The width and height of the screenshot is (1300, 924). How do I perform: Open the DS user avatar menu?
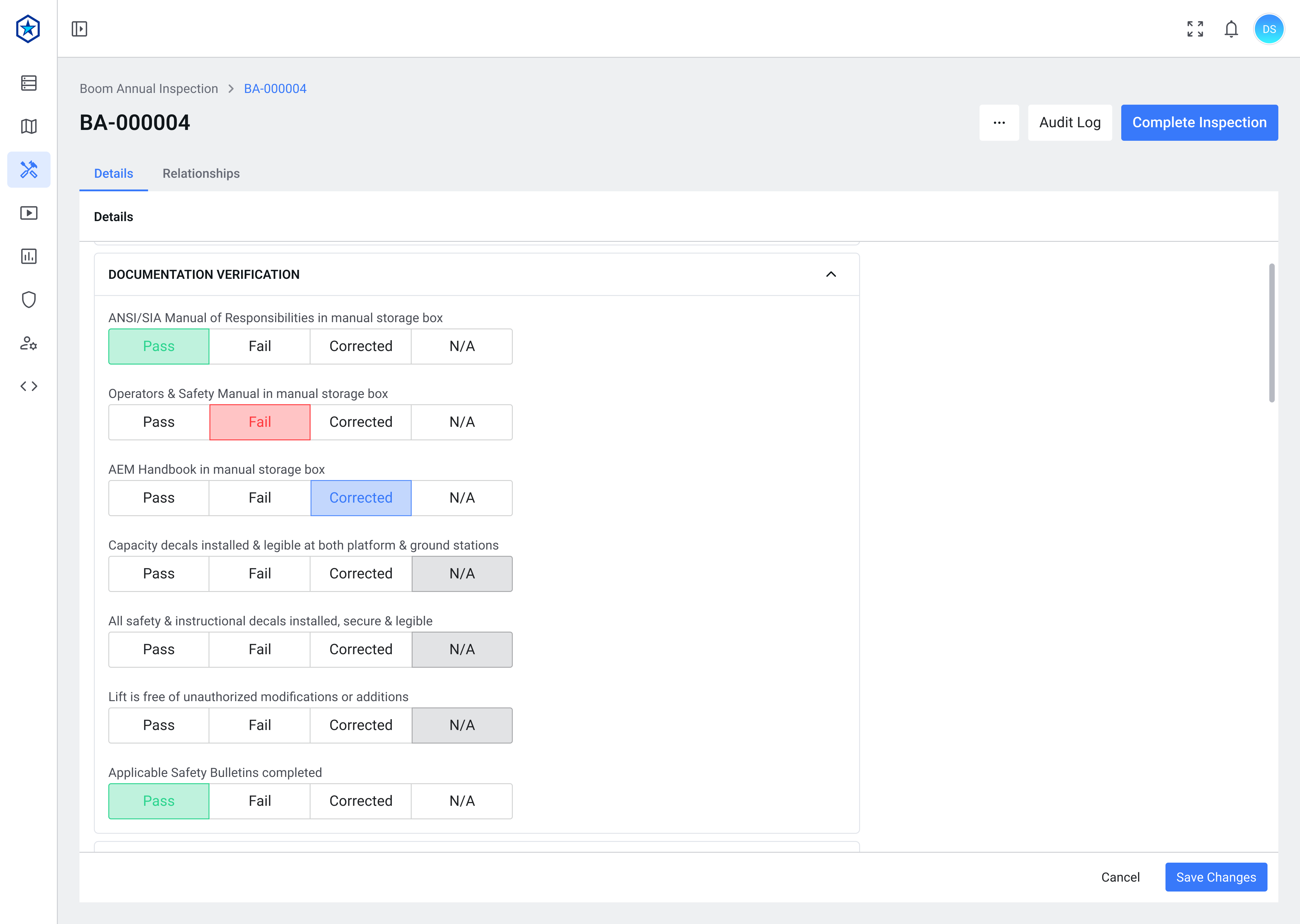click(x=1269, y=29)
